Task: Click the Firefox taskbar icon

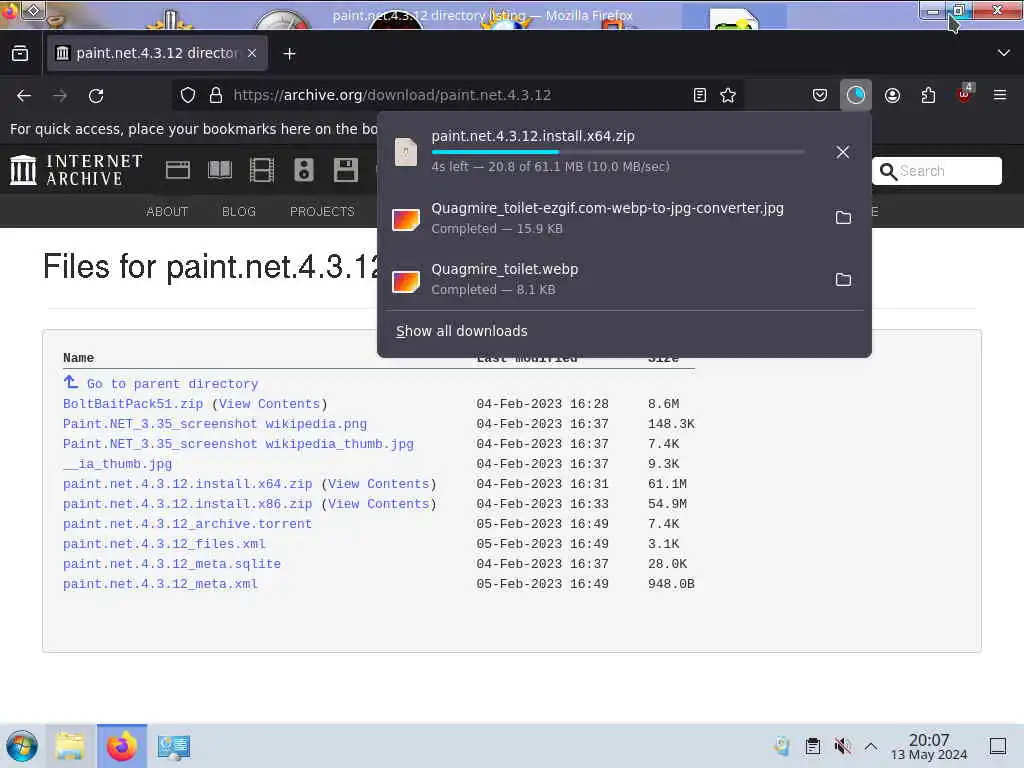Action: [x=121, y=746]
